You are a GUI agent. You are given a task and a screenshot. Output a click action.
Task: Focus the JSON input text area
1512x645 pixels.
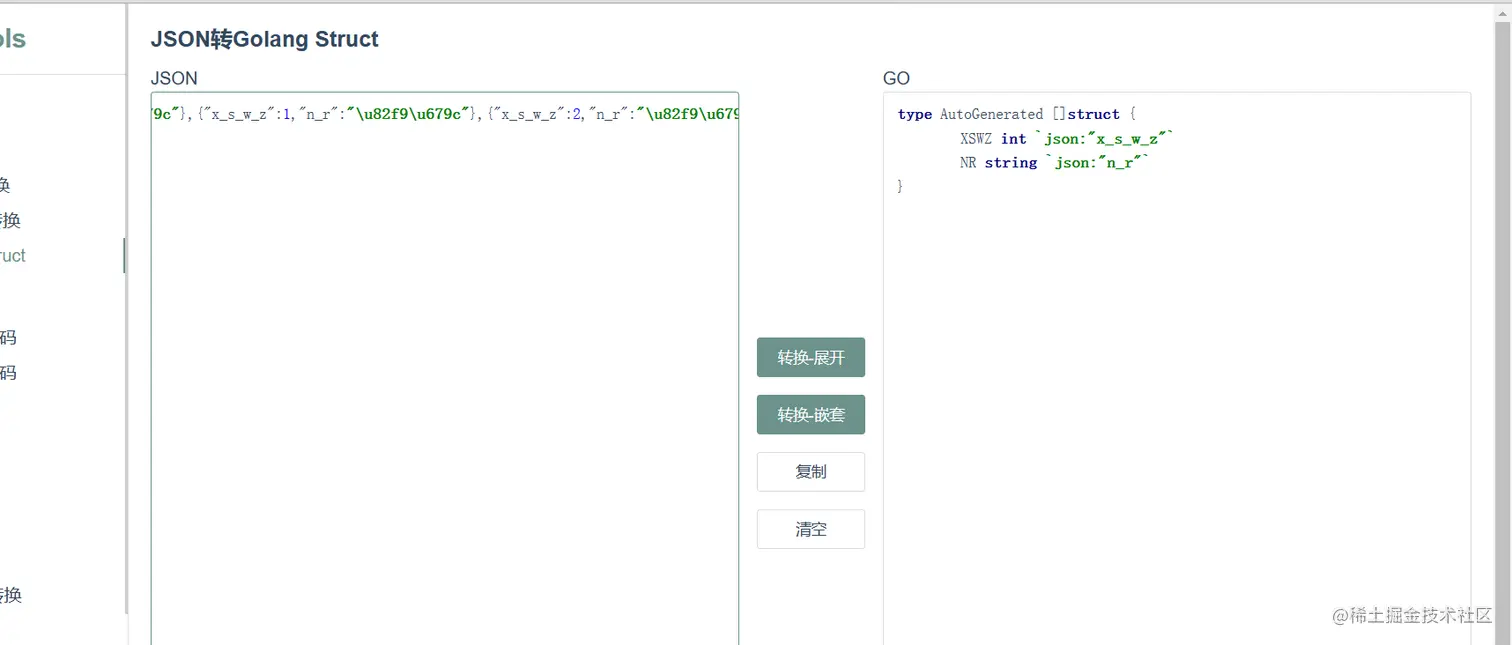pos(445,369)
